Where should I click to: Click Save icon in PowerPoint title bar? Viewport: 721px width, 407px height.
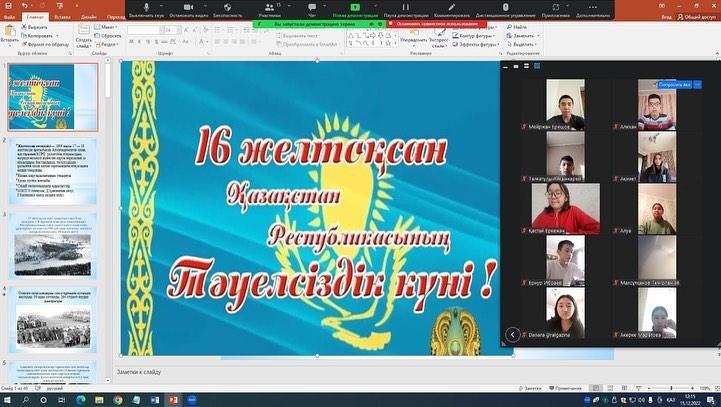(8, 6)
